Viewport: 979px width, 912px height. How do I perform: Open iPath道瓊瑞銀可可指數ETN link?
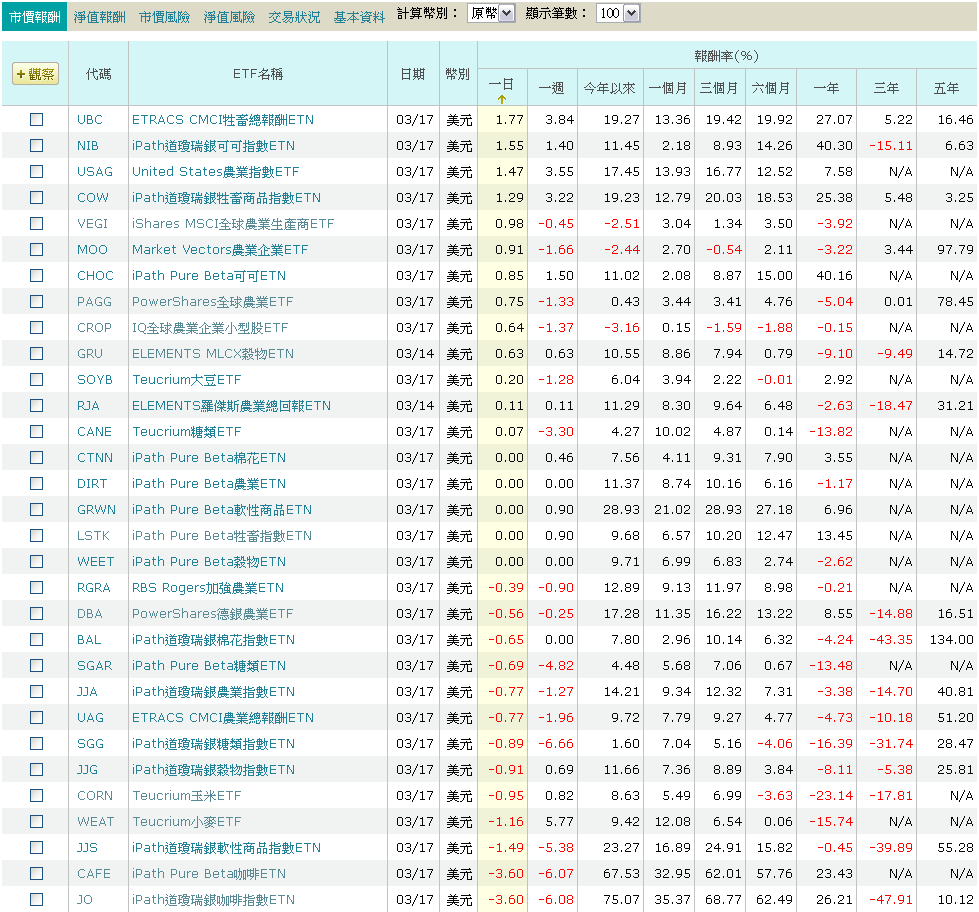click(x=214, y=145)
